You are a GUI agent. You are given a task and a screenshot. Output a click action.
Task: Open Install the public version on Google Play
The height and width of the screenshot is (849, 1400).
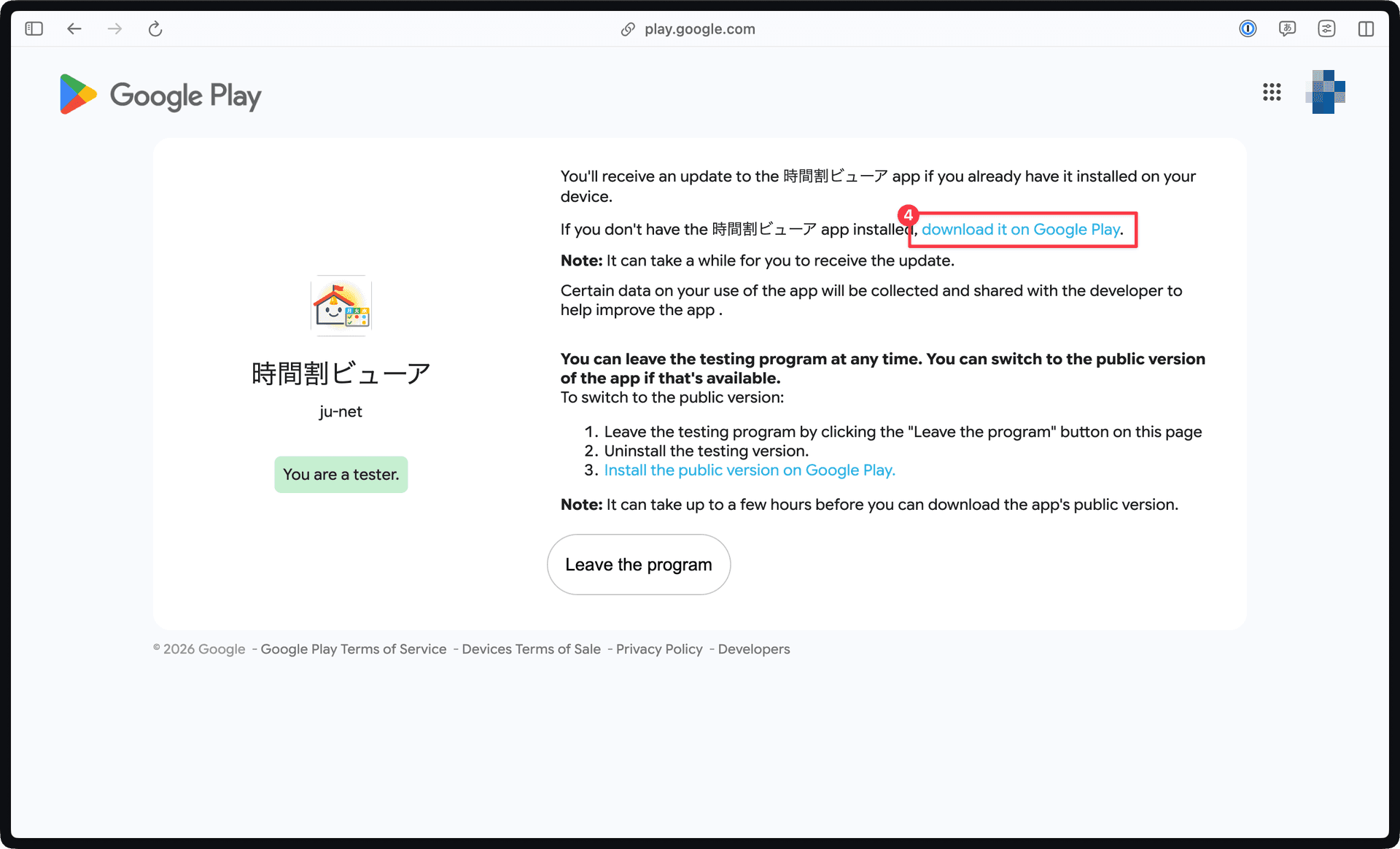tap(749, 470)
